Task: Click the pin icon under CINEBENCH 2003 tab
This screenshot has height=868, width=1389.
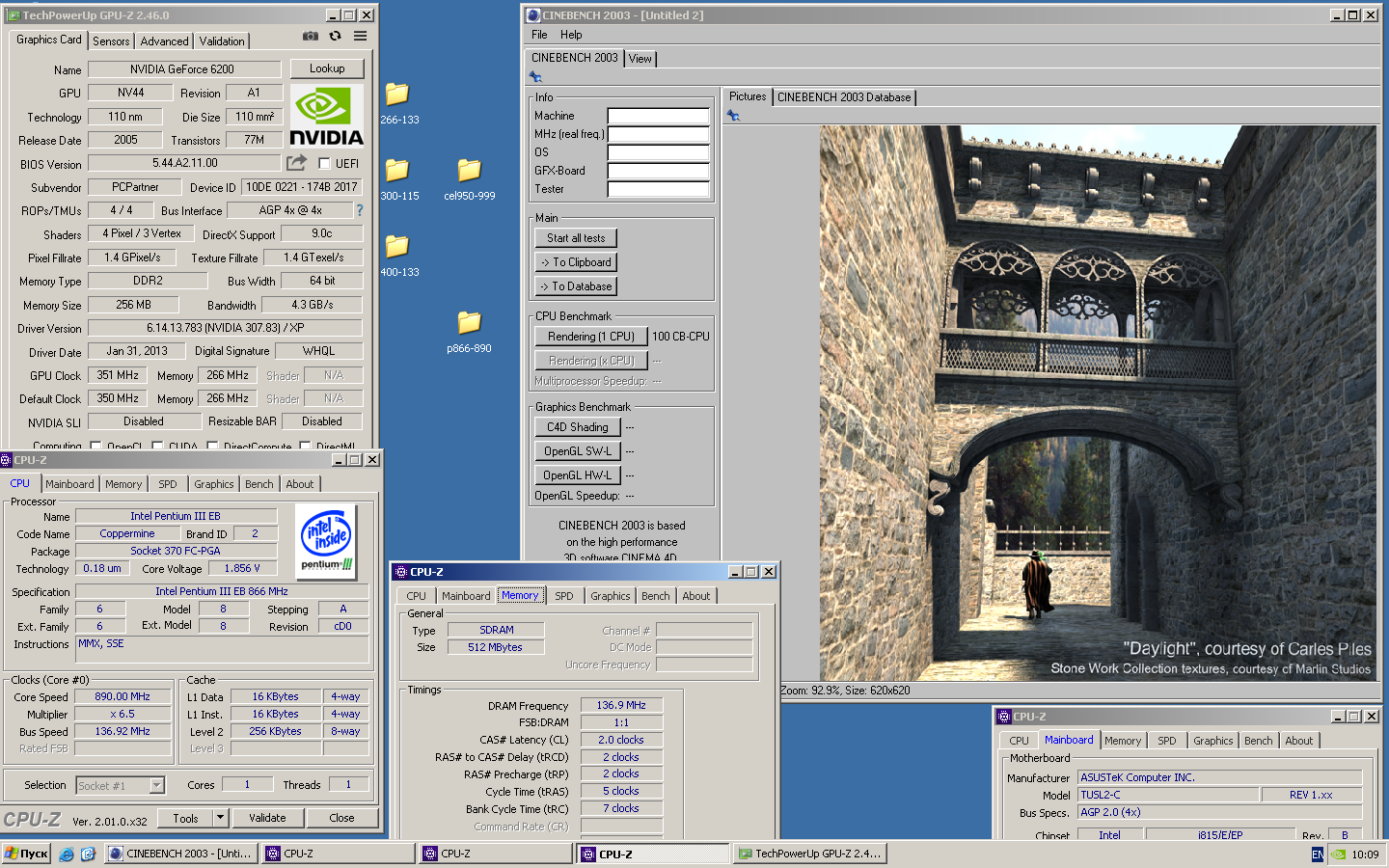Action: click(535, 77)
